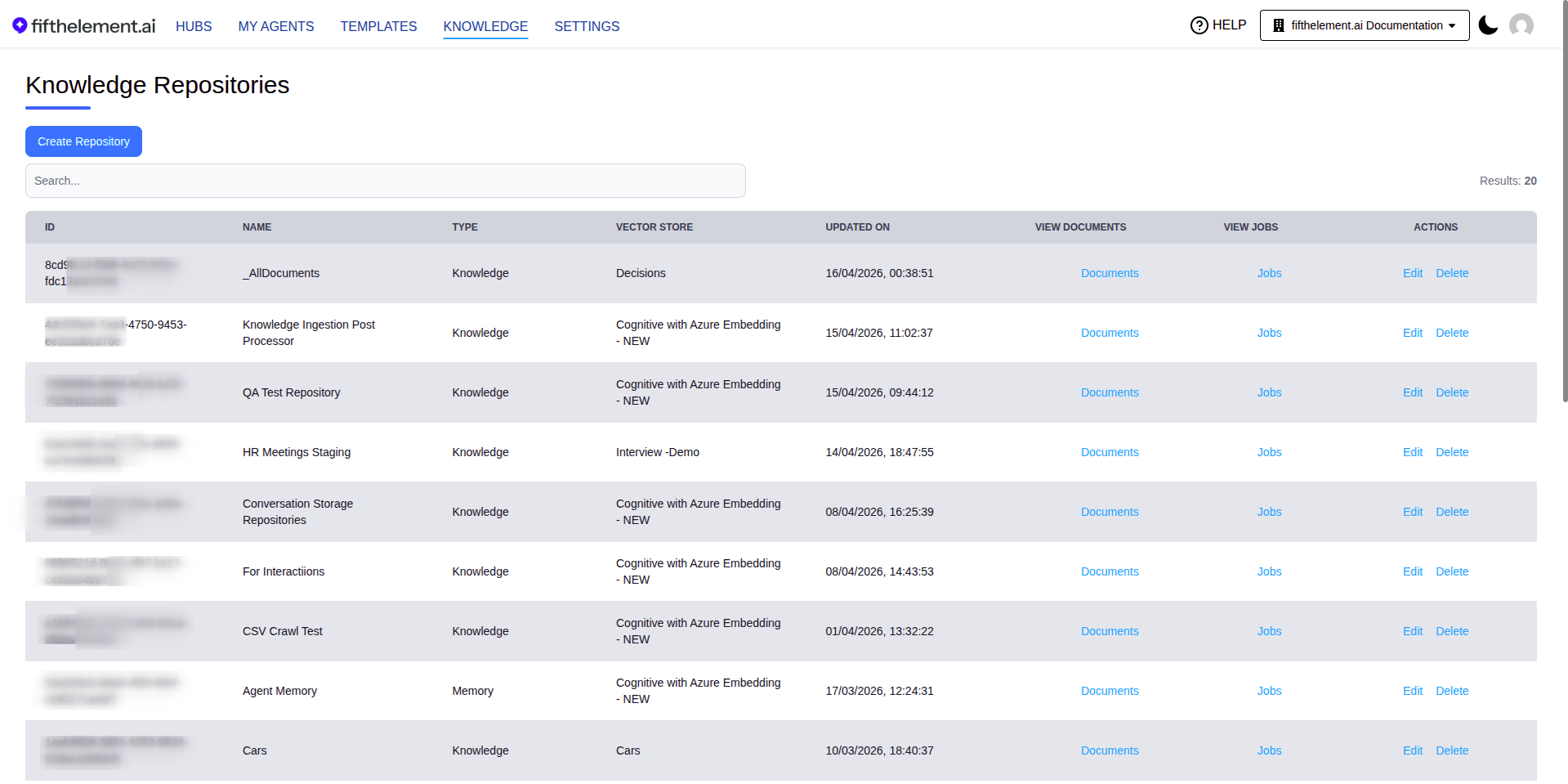Viewport: 1568px width, 784px height.
Task: Open Documents for CSV Crawl Test
Action: (x=1110, y=631)
